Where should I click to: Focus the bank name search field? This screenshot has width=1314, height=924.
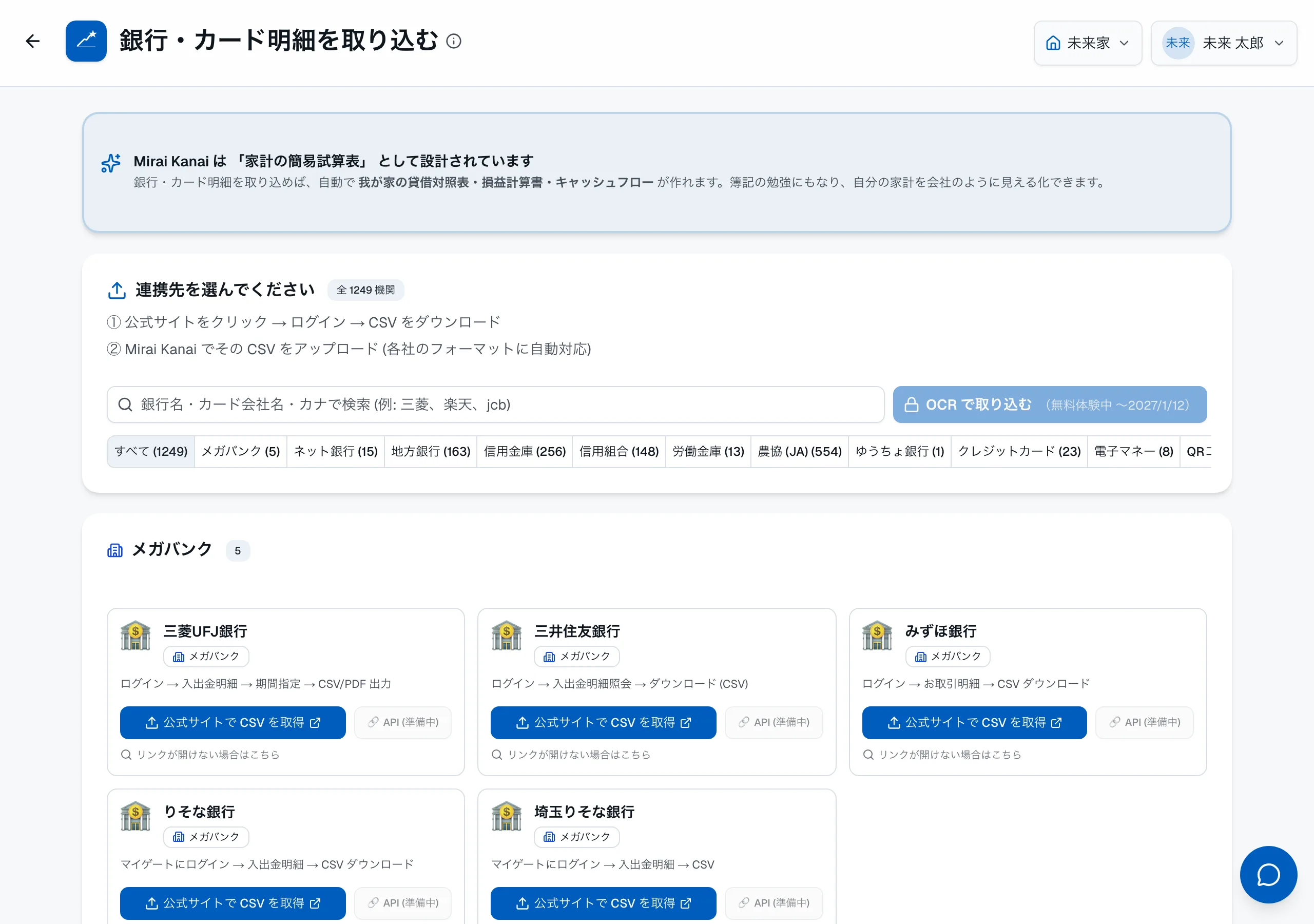pyautogui.click(x=496, y=405)
